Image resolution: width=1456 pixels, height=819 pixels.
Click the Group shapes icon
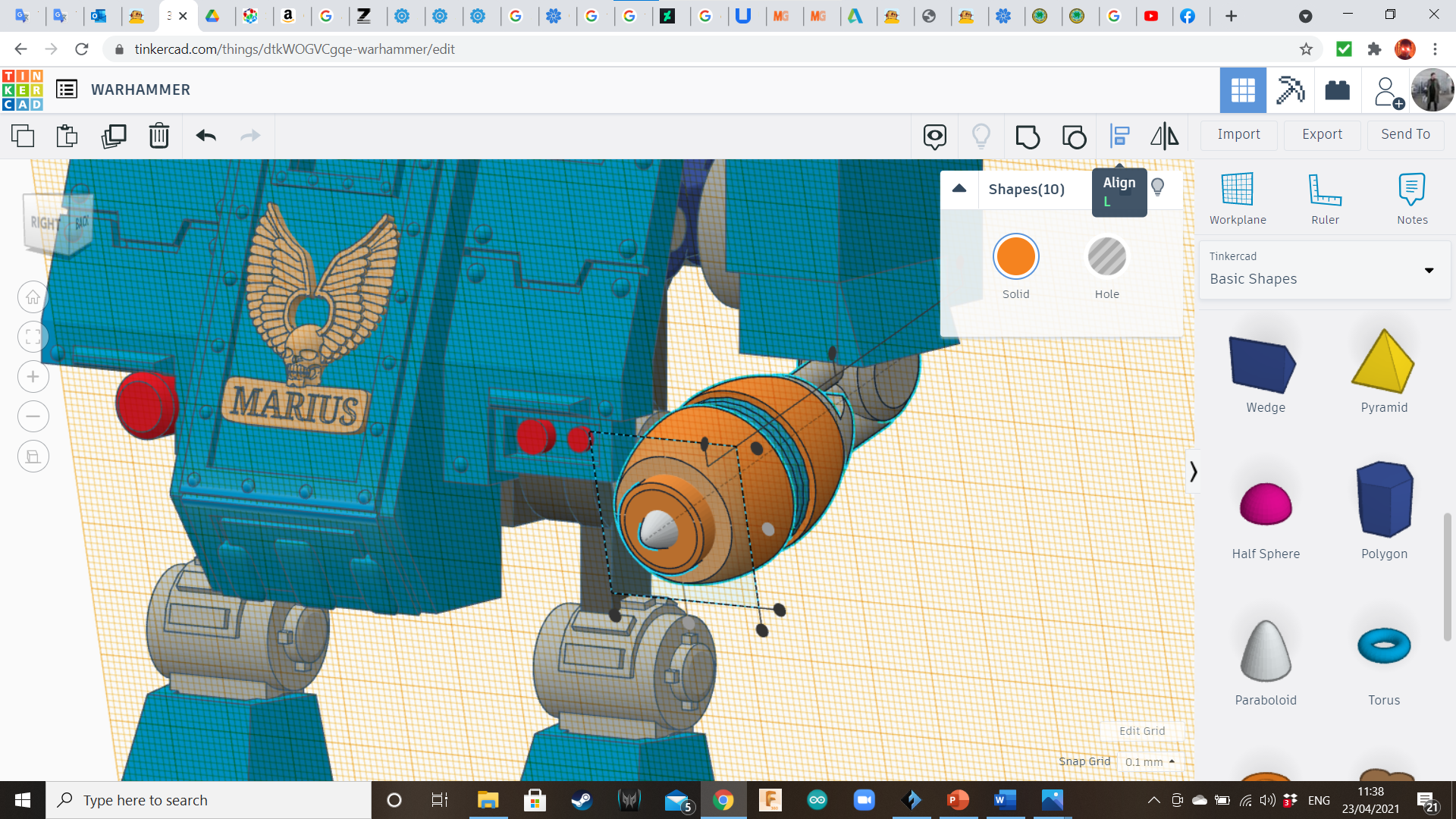tap(1028, 136)
